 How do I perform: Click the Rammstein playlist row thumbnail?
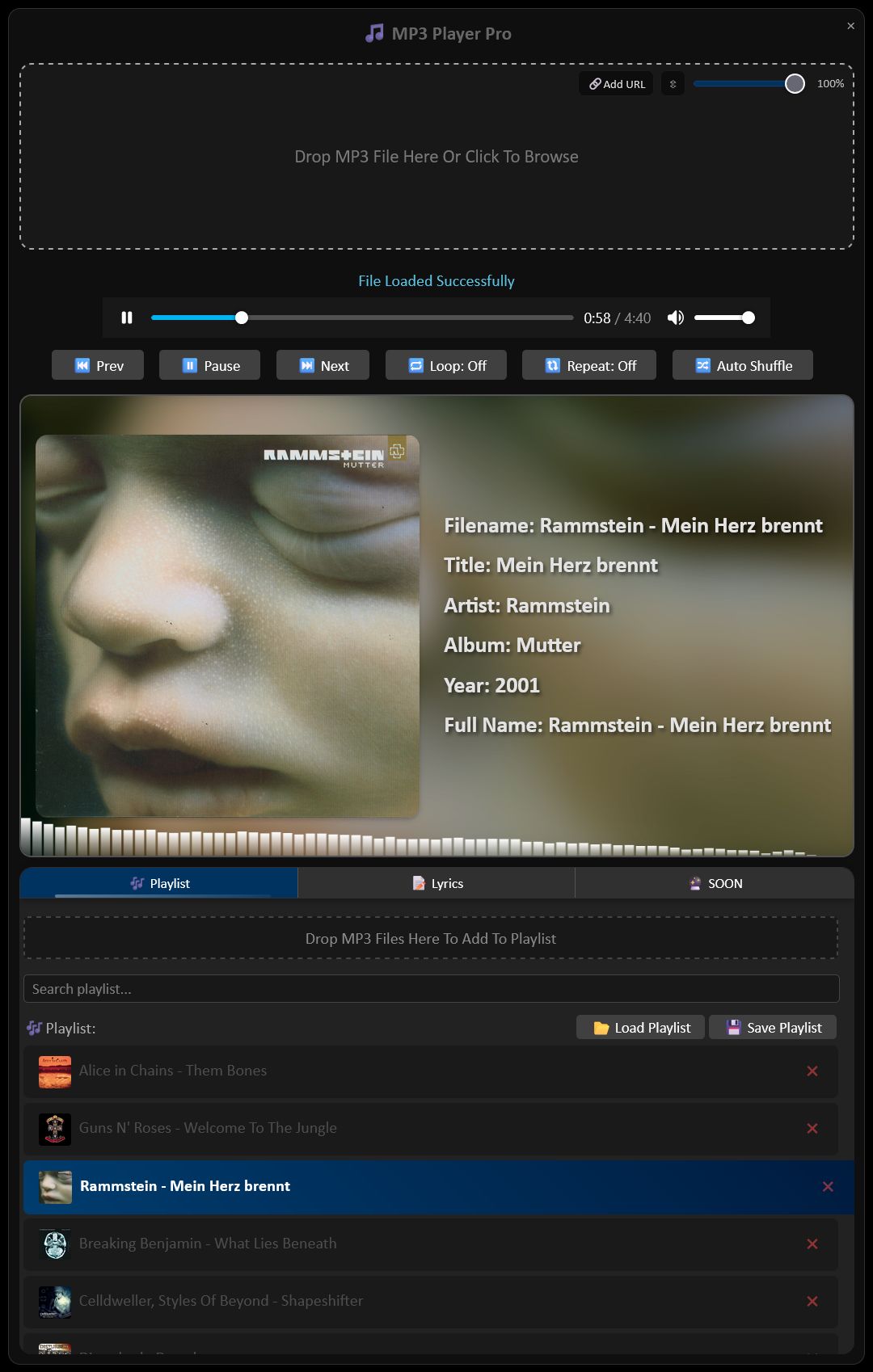click(55, 1187)
